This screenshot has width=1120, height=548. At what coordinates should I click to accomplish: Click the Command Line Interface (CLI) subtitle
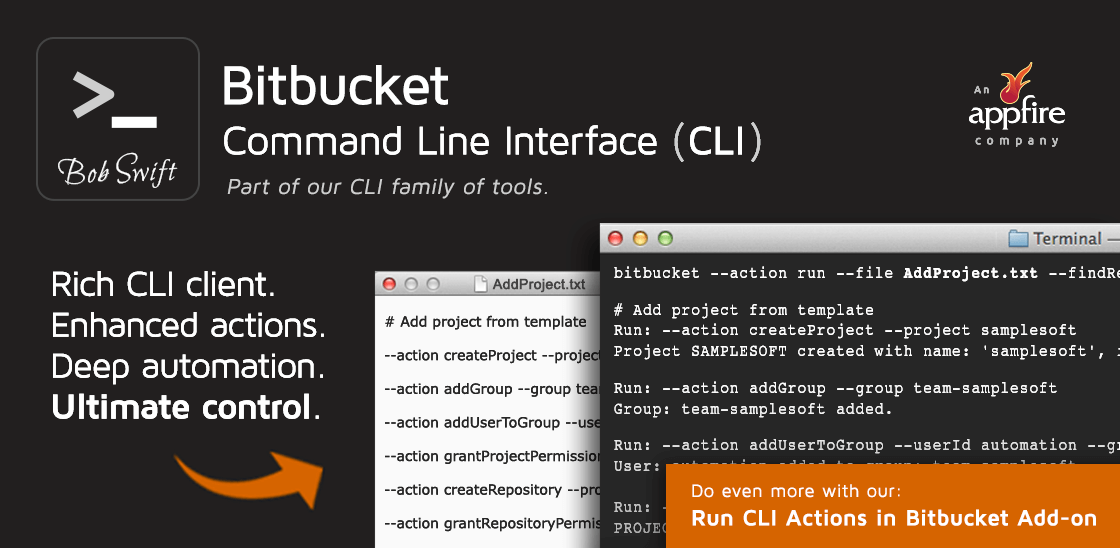(x=492, y=141)
